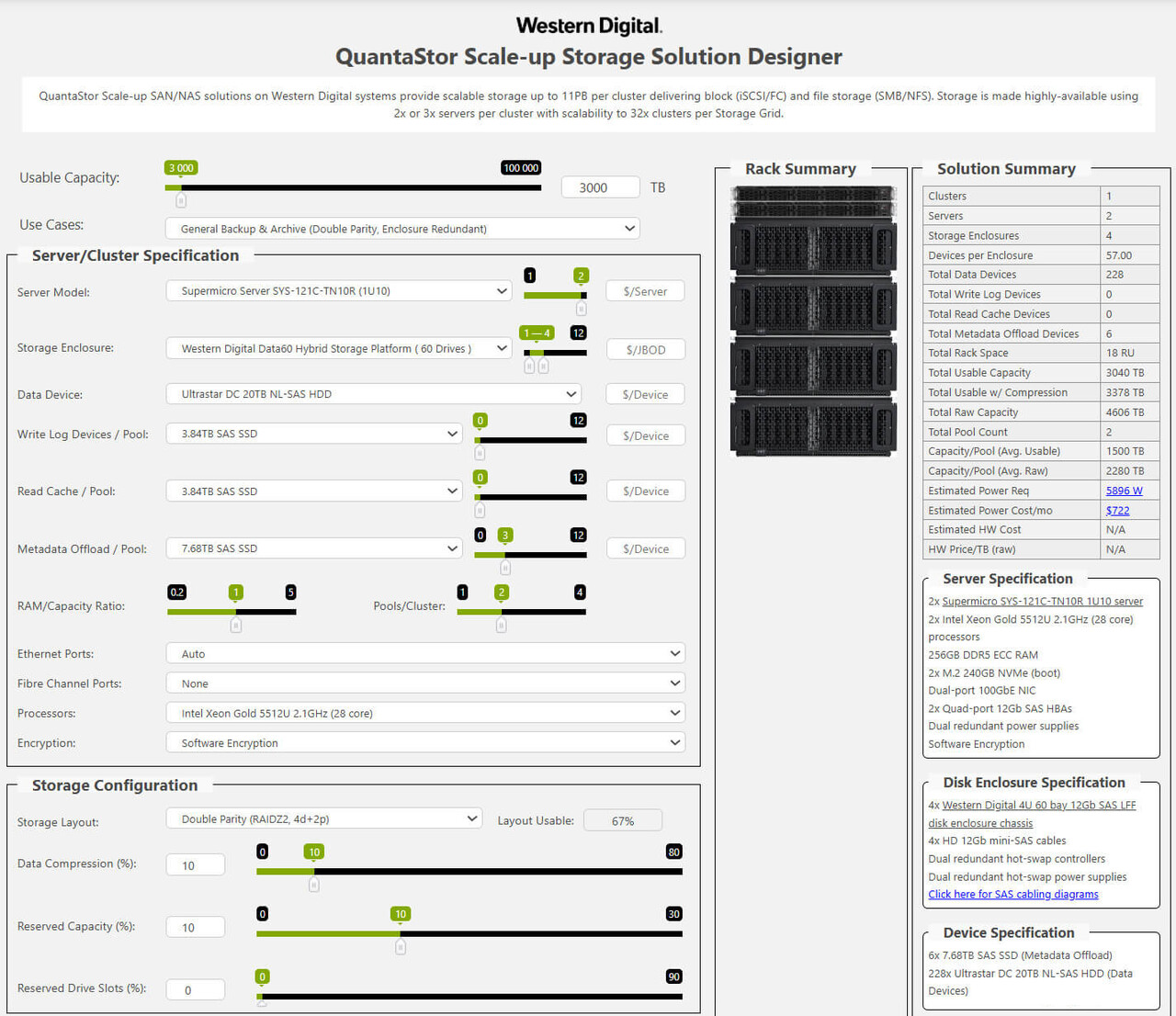
Task: Click the Data Compression percent input
Action: [x=195, y=865]
